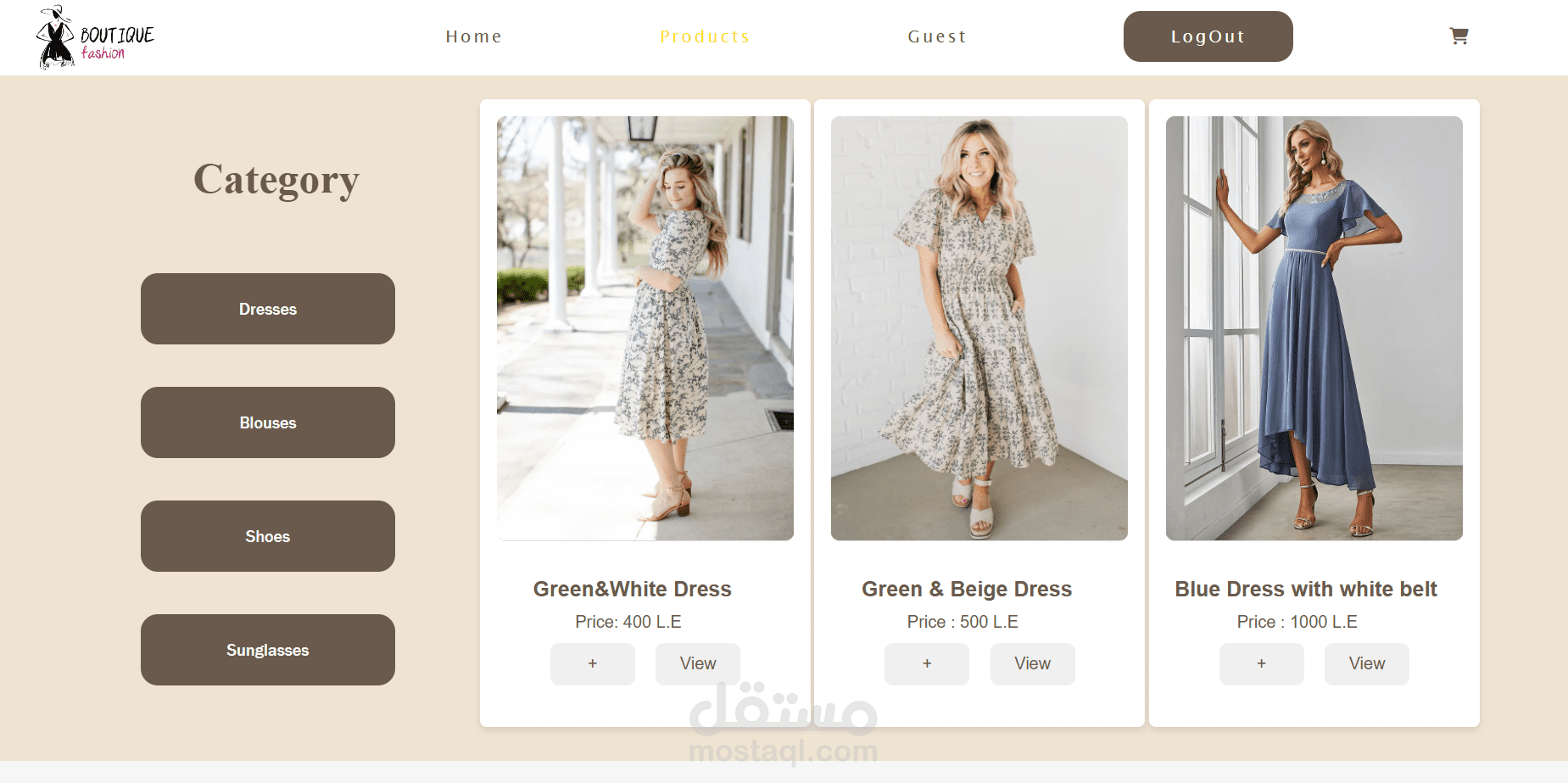
Task: View the Green & Beige Dress product
Action: pyautogui.click(x=1032, y=664)
